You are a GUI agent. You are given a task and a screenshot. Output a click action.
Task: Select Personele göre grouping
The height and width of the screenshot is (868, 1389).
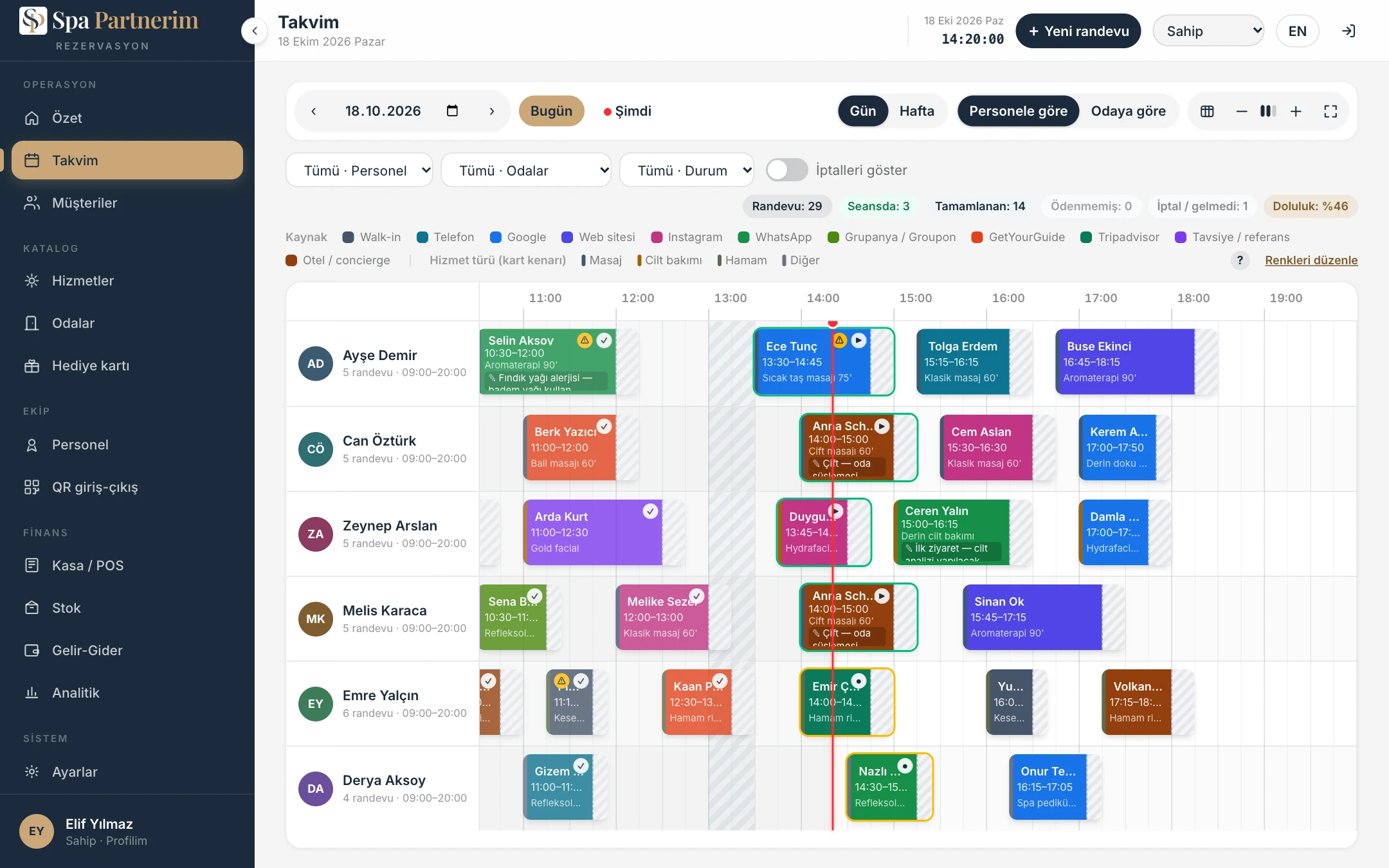click(1018, 111)
